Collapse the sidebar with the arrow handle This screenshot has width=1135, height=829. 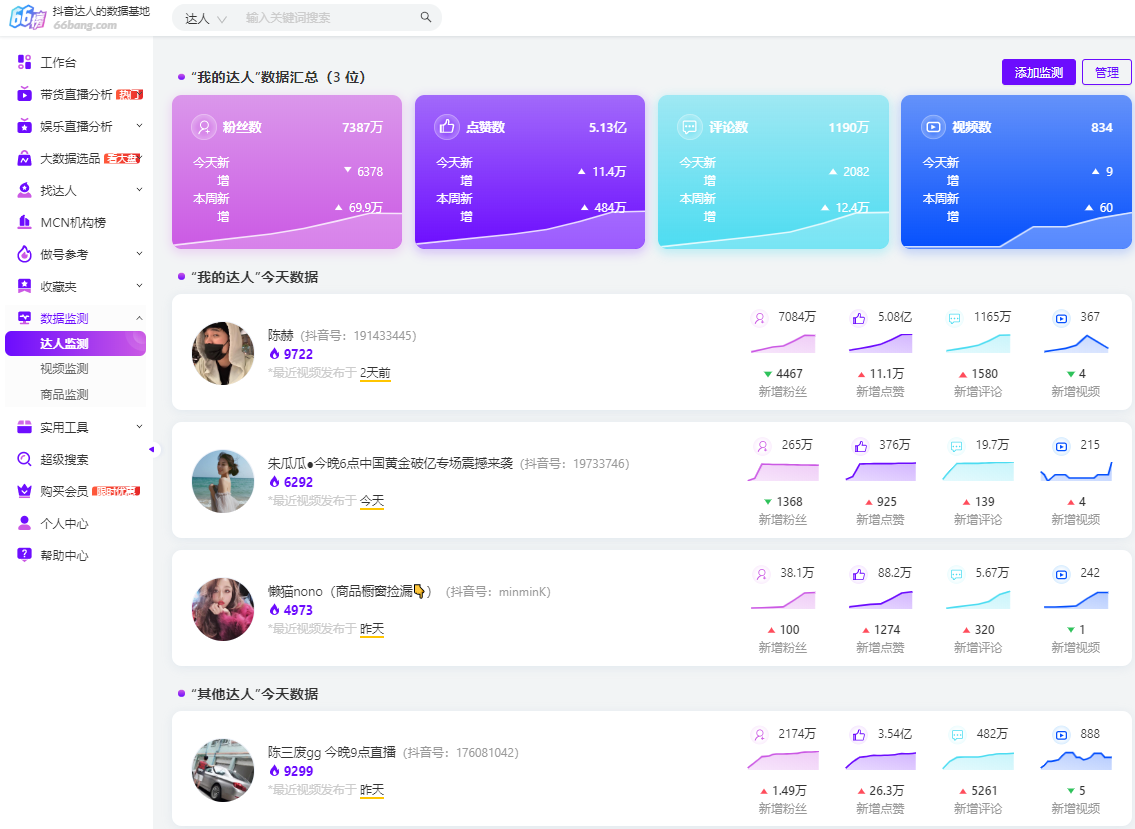pos(152,449)
